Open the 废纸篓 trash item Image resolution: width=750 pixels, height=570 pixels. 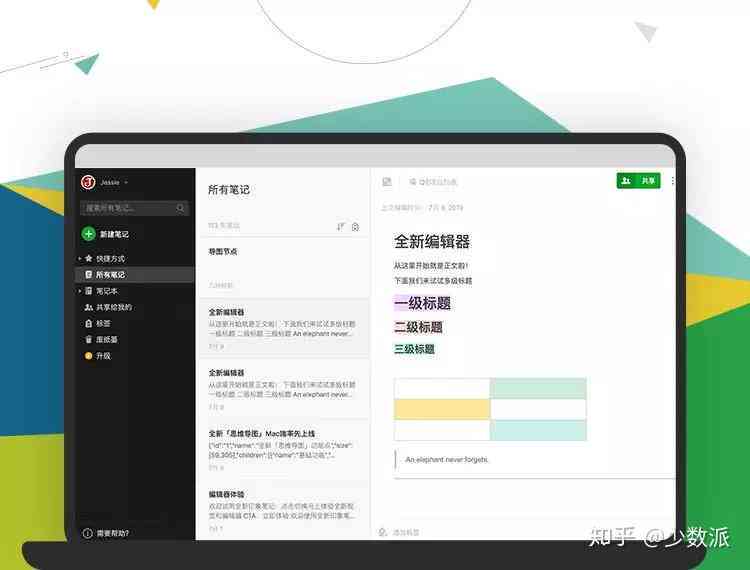click(x=101, y=340)
